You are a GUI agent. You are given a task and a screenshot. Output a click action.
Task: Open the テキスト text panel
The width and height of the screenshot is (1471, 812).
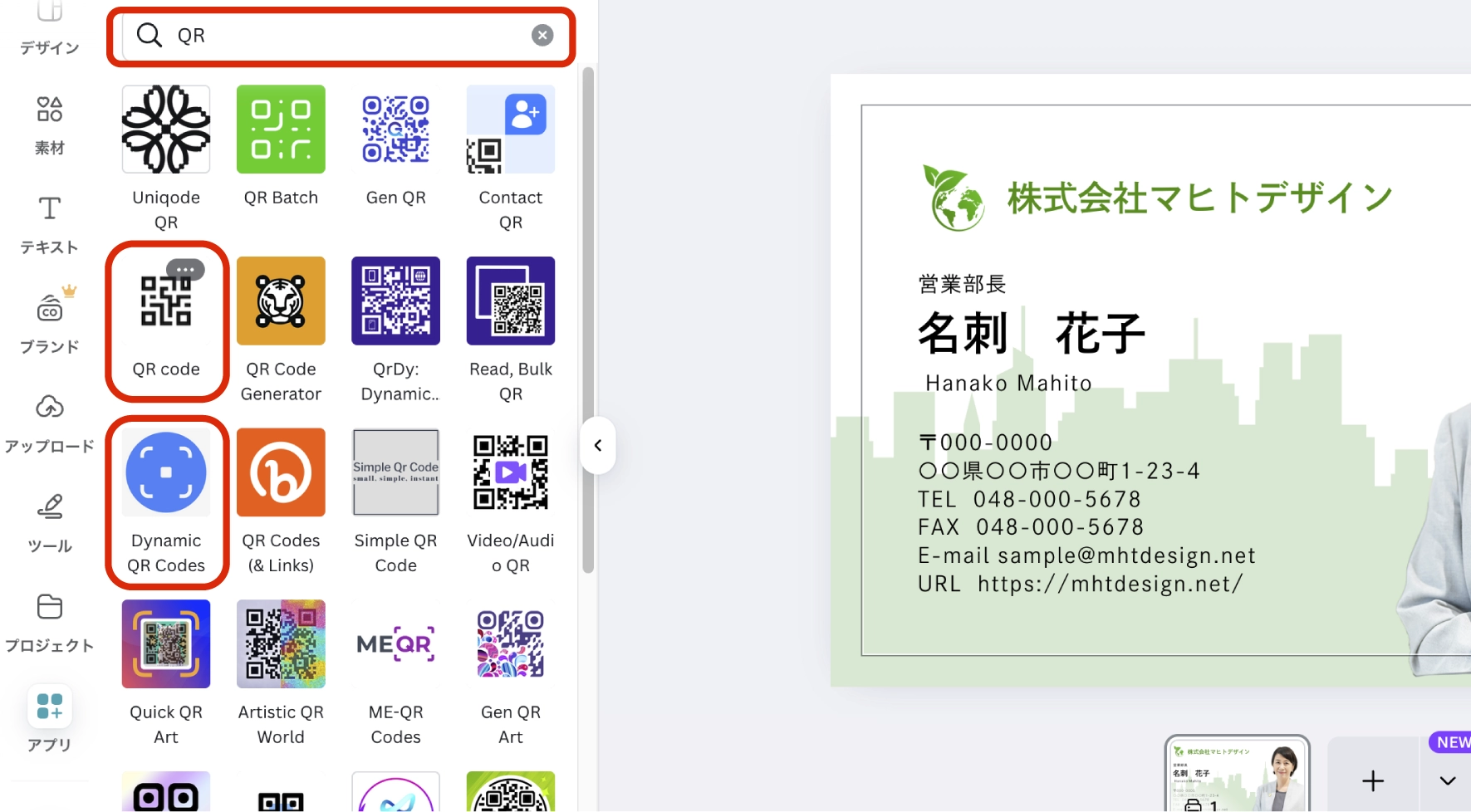click(x=49, y=226)
